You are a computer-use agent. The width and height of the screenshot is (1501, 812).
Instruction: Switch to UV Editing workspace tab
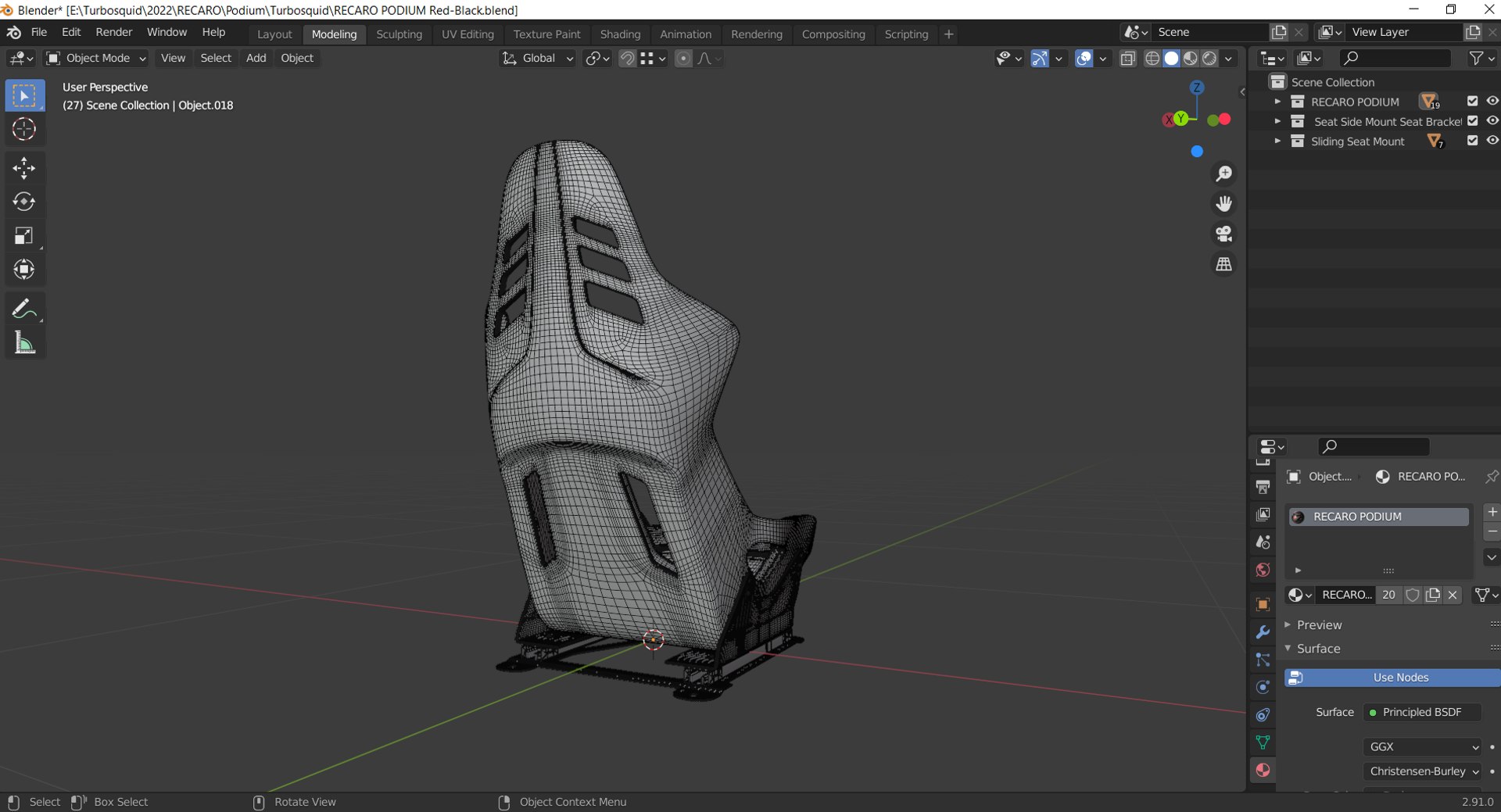click(x=467, y=34)
